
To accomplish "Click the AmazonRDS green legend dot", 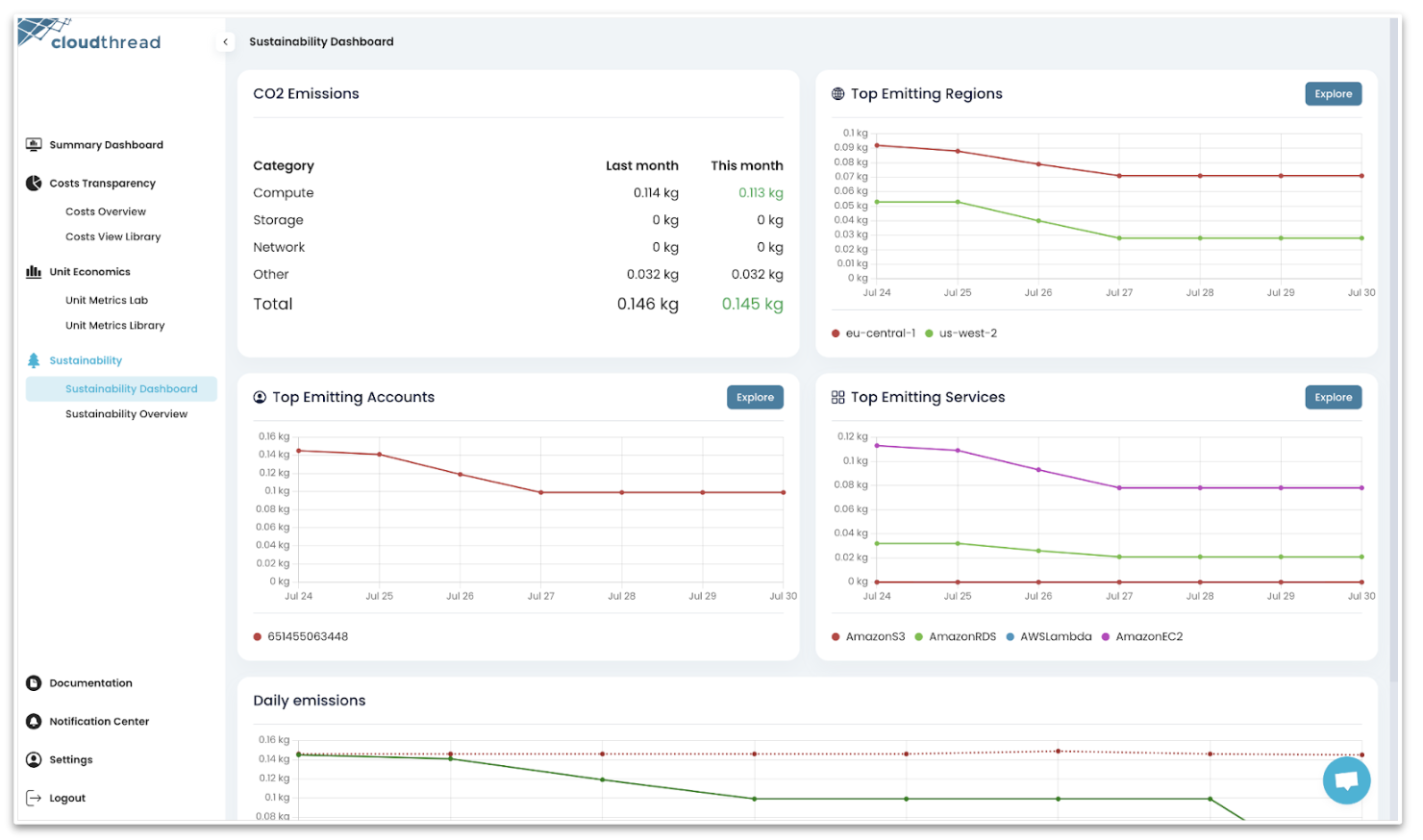I will (919, 637).
